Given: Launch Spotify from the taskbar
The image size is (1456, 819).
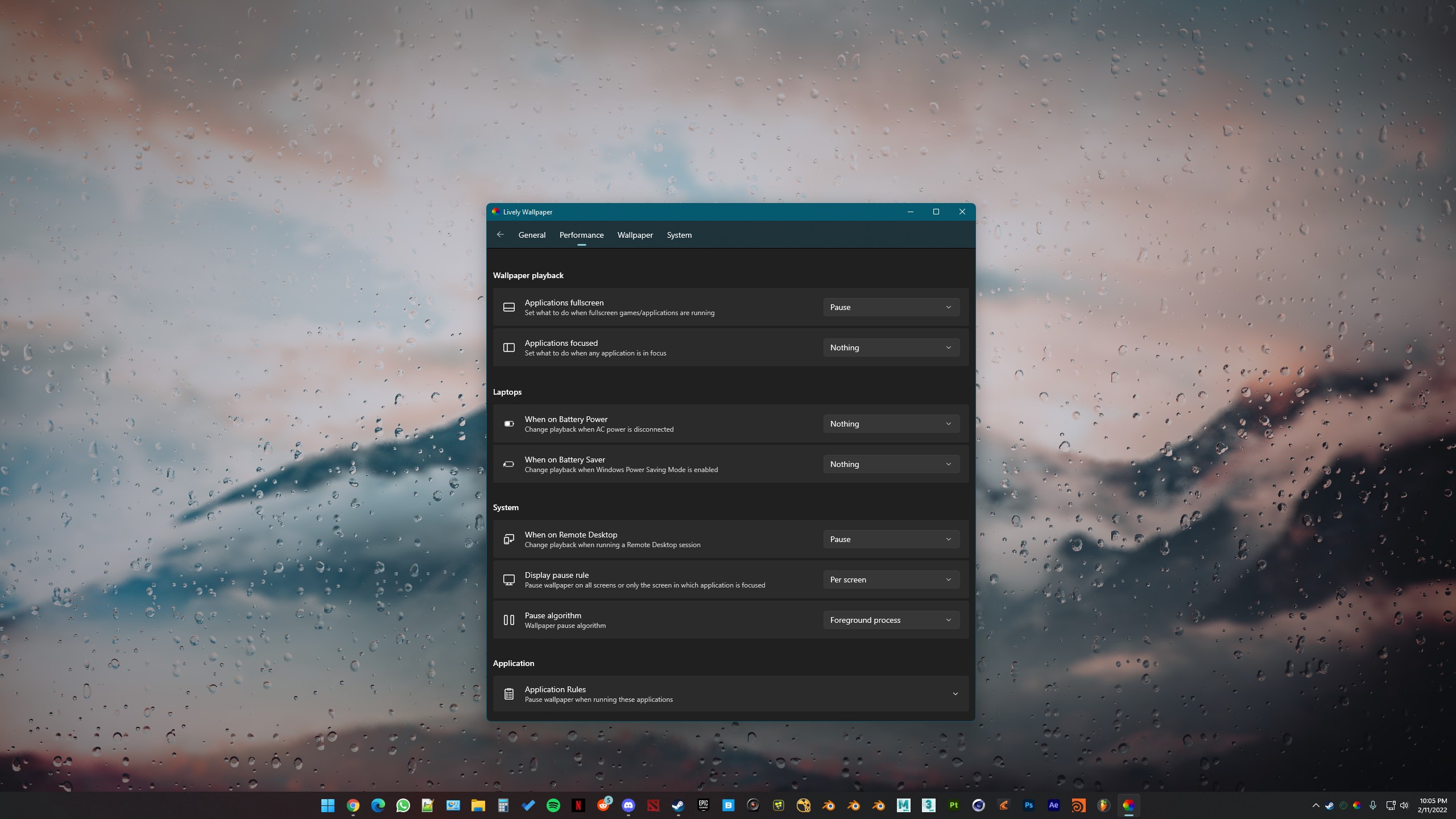Looking at the screenshot, I should click(553, 805).
